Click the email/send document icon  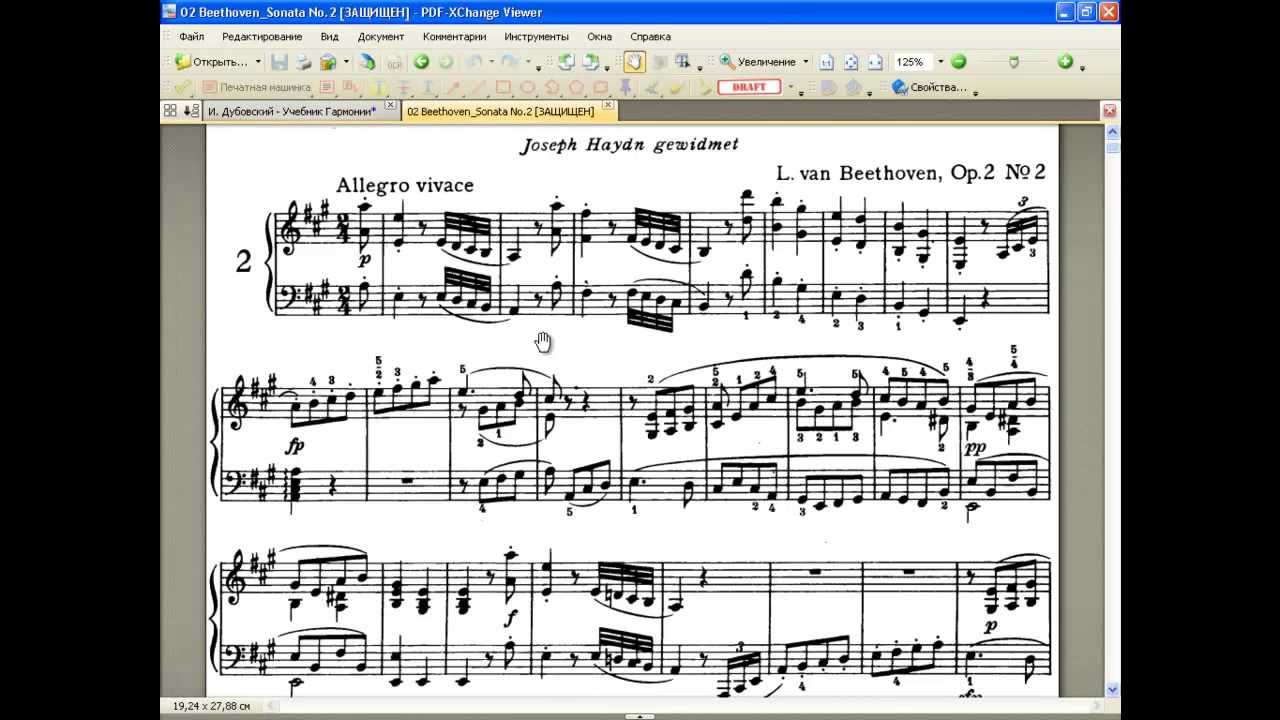point(328,62)
